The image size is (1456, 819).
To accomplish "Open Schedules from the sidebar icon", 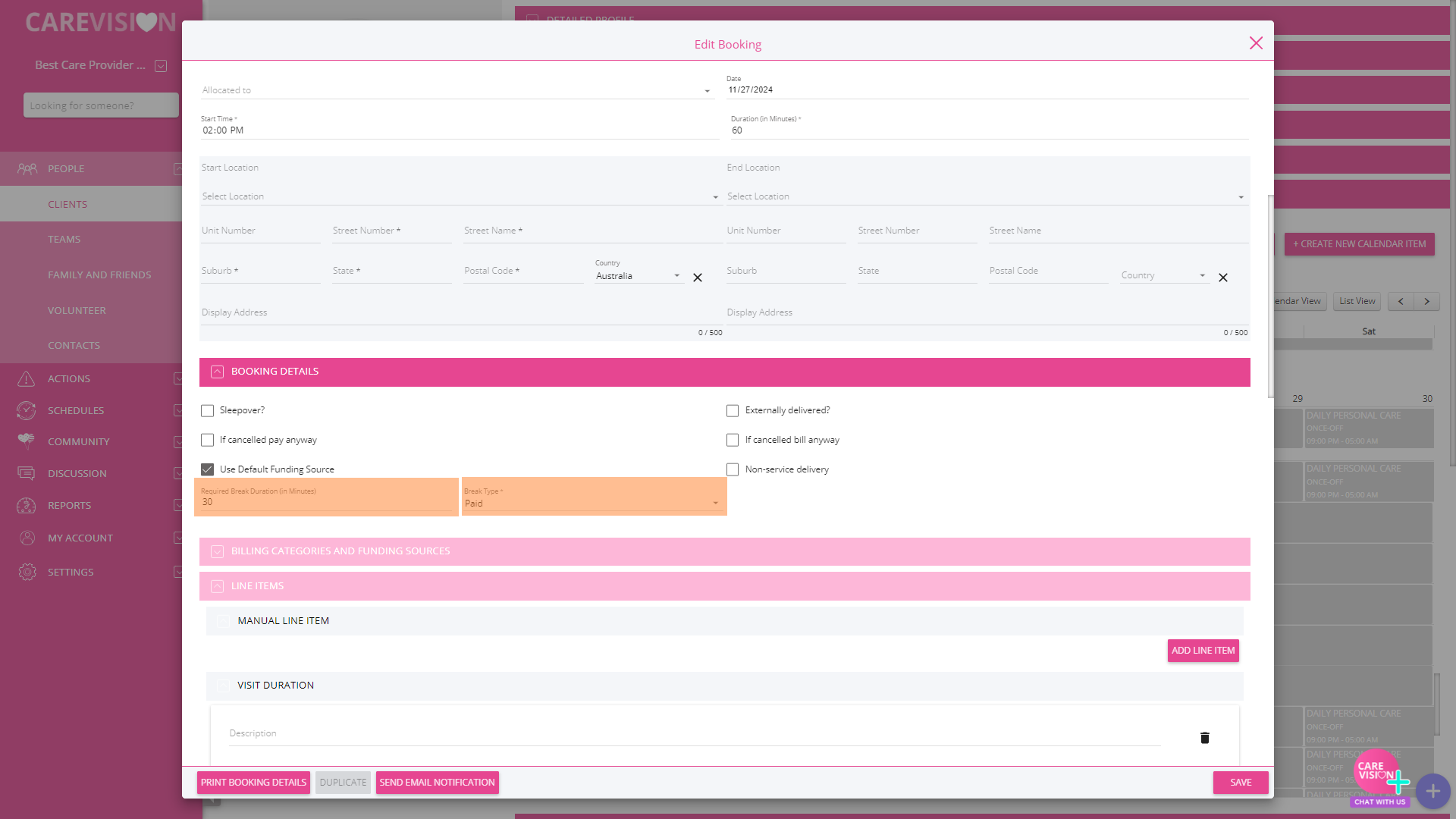I will pyautogui.click(x=27, y=410).
